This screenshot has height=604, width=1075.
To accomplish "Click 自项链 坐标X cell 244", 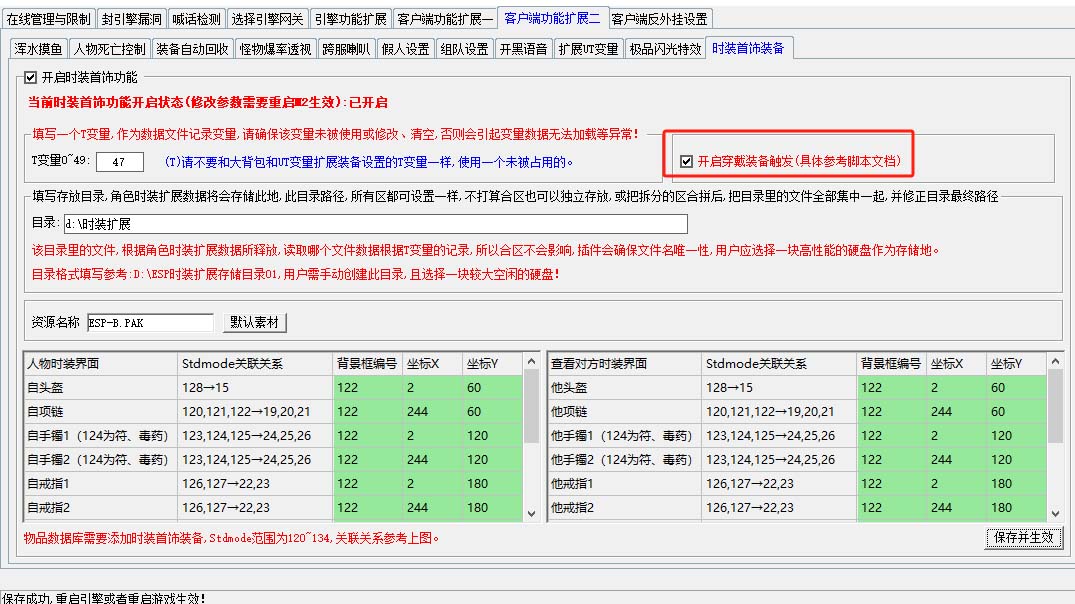I will coord(433,411).
